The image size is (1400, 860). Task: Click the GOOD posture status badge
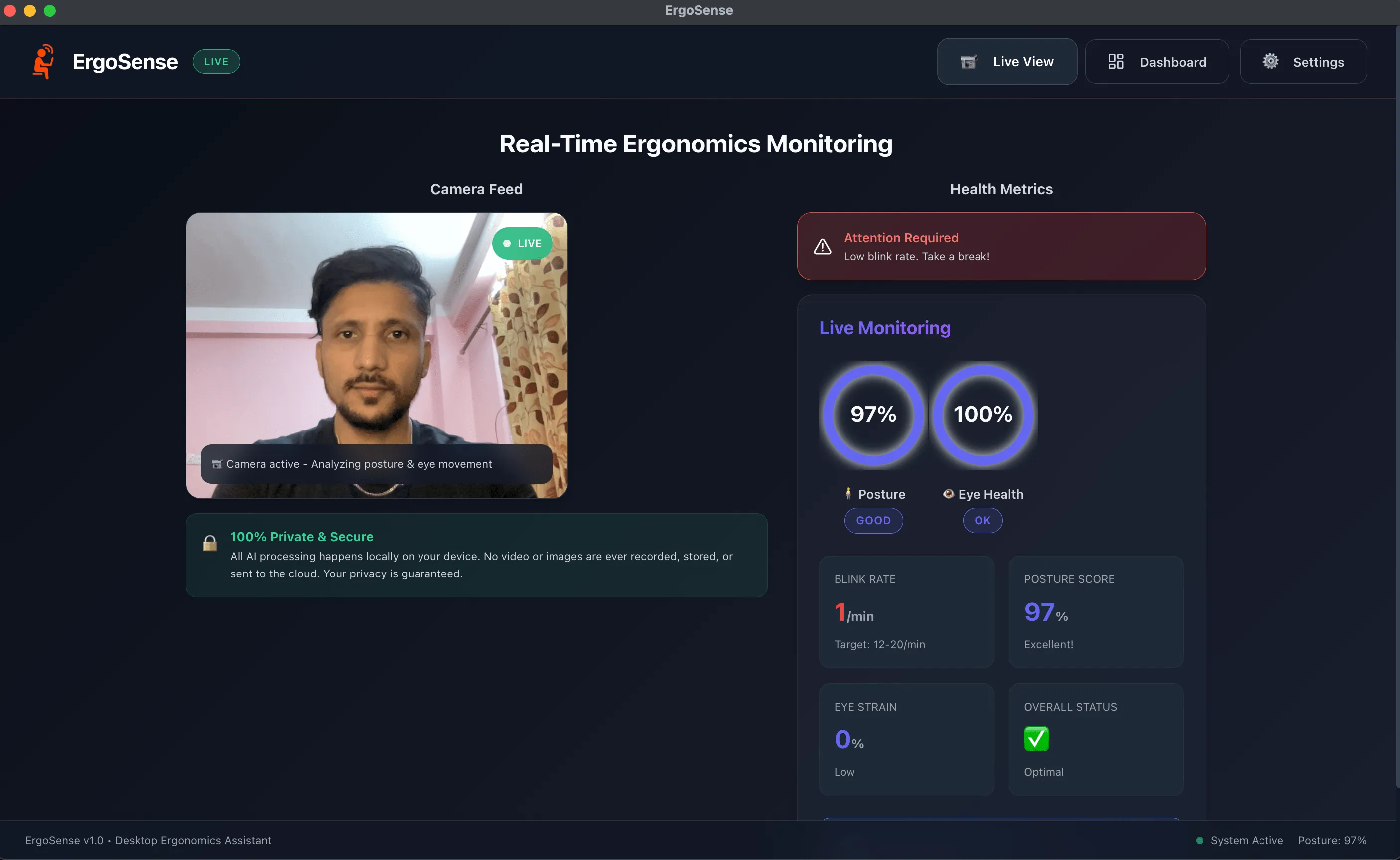click(x=873, y=521)
